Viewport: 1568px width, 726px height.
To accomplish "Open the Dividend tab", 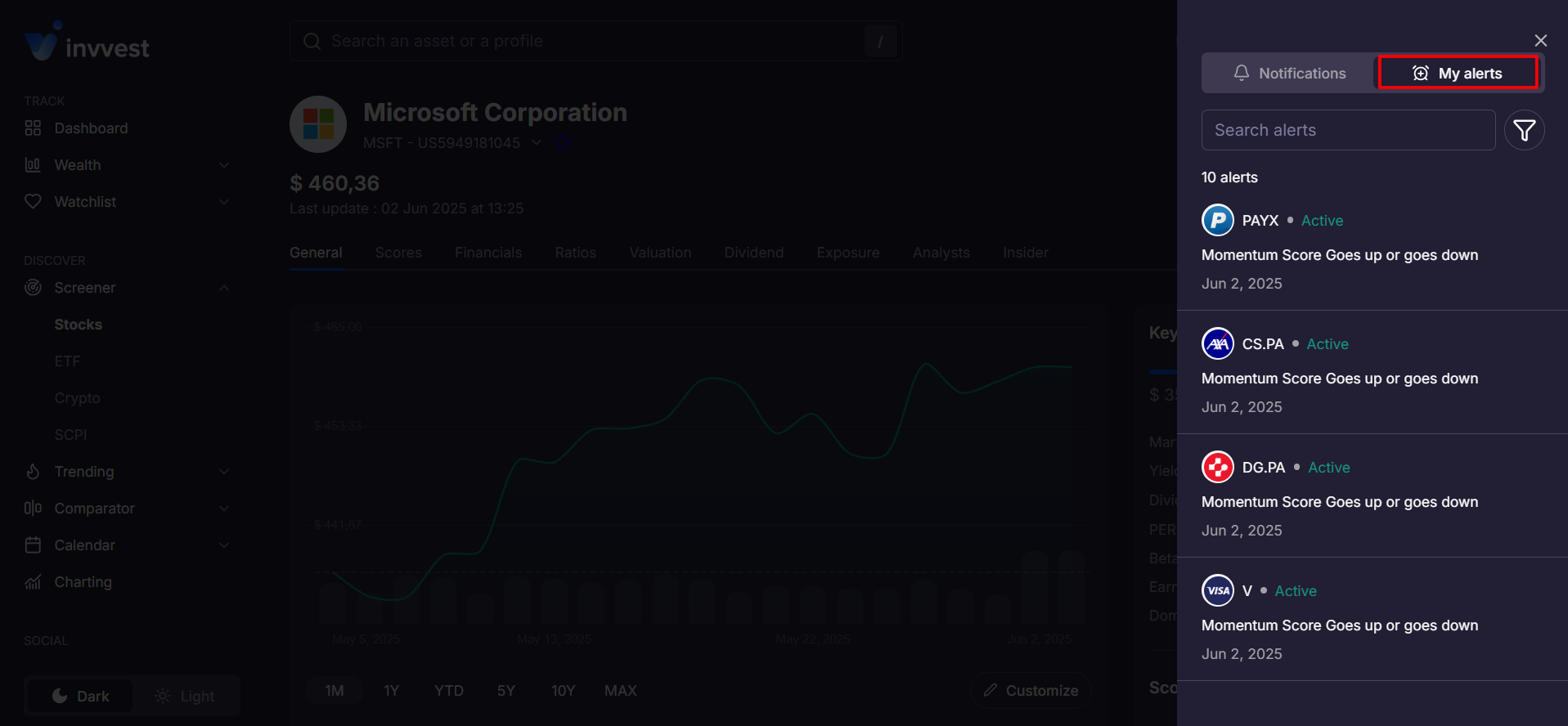I will (x=753, y=253).
